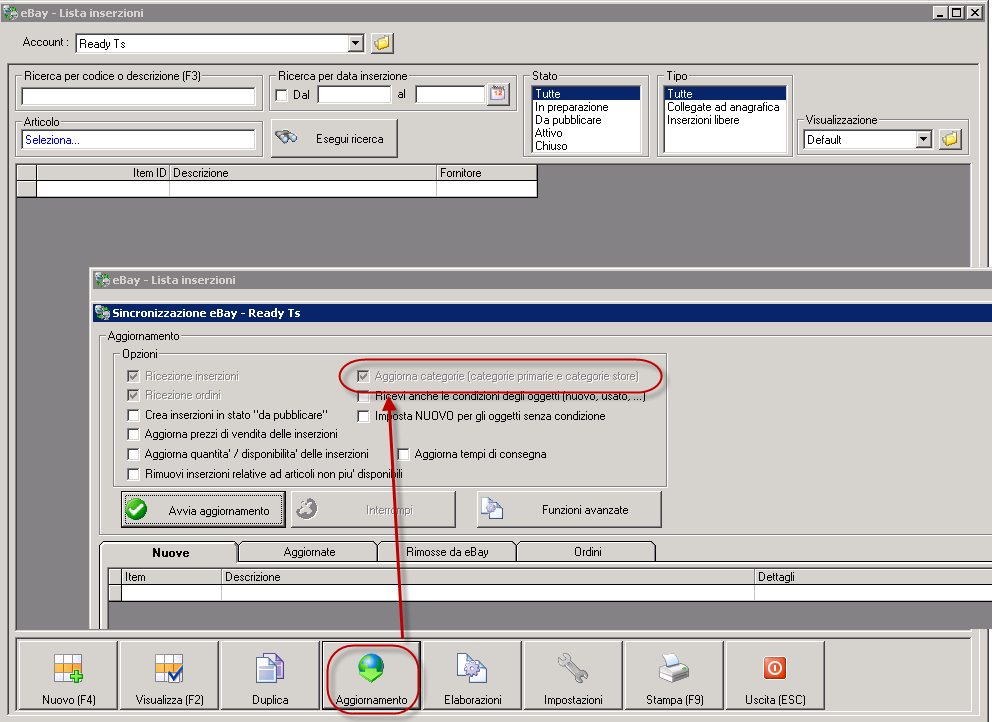Open the Visualizzazione Default dropdown
This screenshot has height=722, width=992.
click(x=924, y=139)
